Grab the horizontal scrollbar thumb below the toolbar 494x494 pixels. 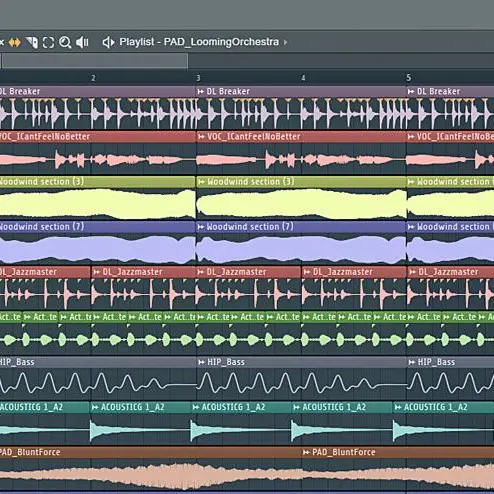point(95,61)
